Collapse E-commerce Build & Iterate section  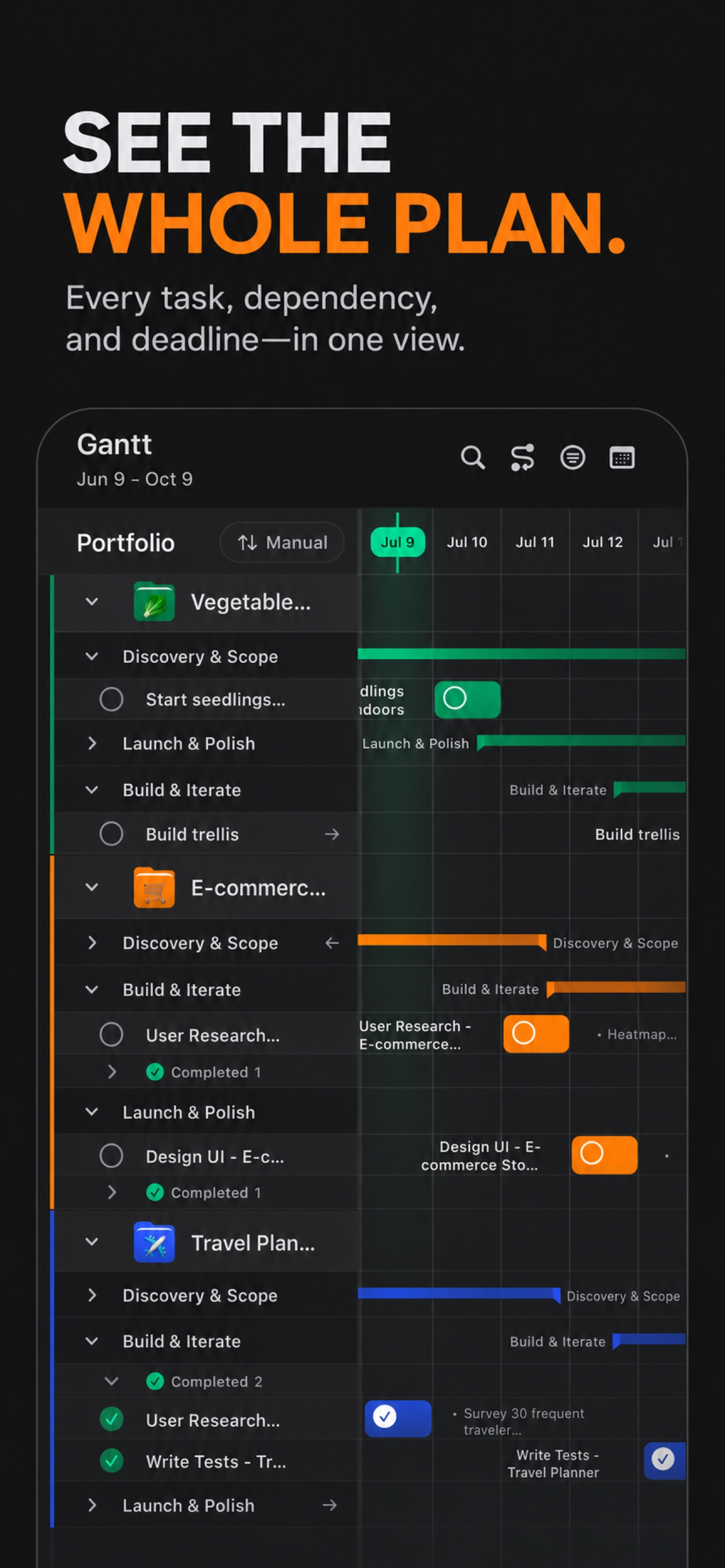92,989
